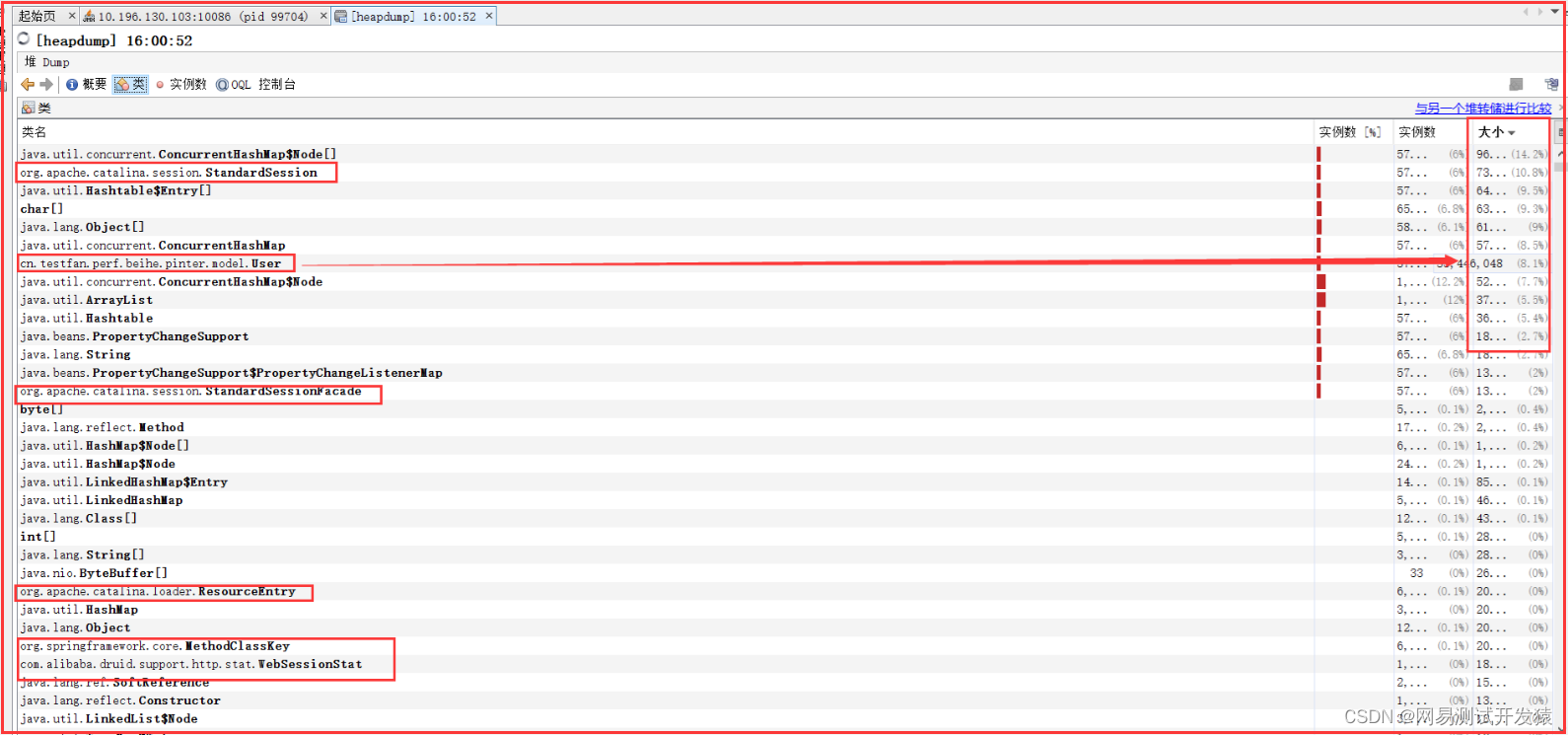Click the rightmost toolbar icon above the compare link
This screenshot has width=1568, height=735.
(x=1551, y=85)
